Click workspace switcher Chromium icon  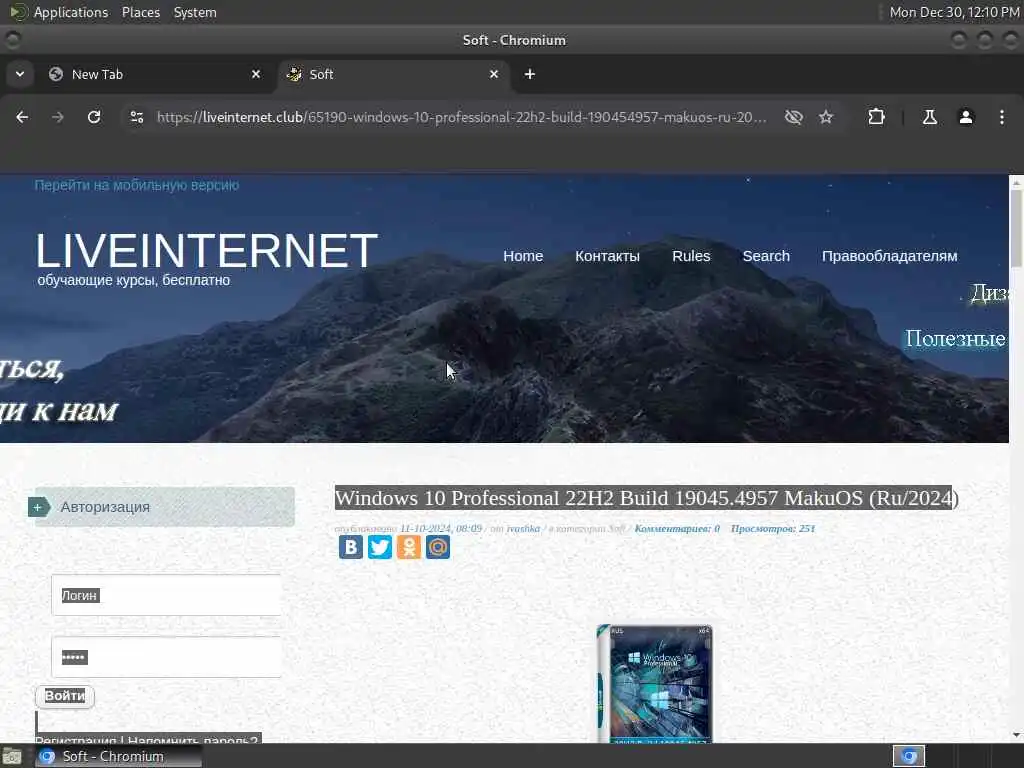click(909, 756)
